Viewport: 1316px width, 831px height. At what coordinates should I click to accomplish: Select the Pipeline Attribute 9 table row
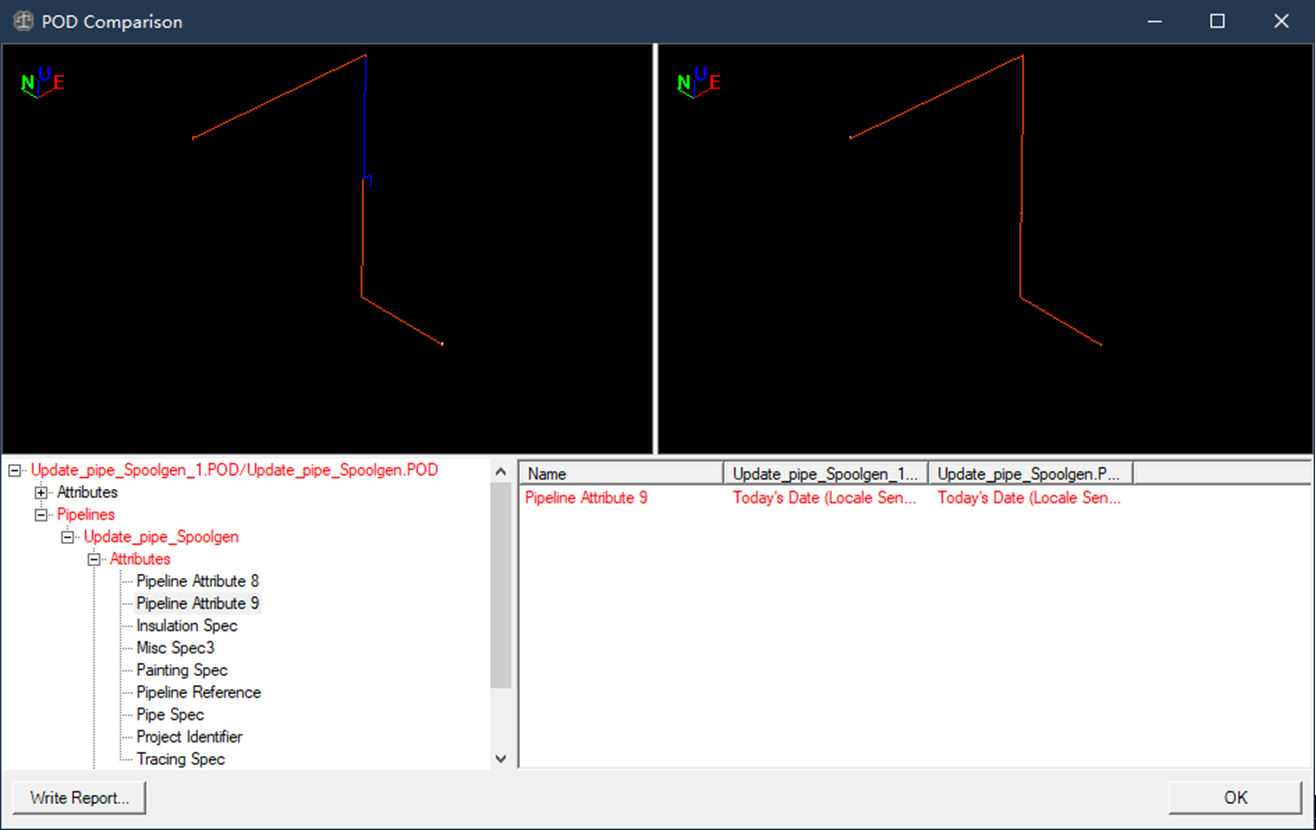(x=586, y=498)
